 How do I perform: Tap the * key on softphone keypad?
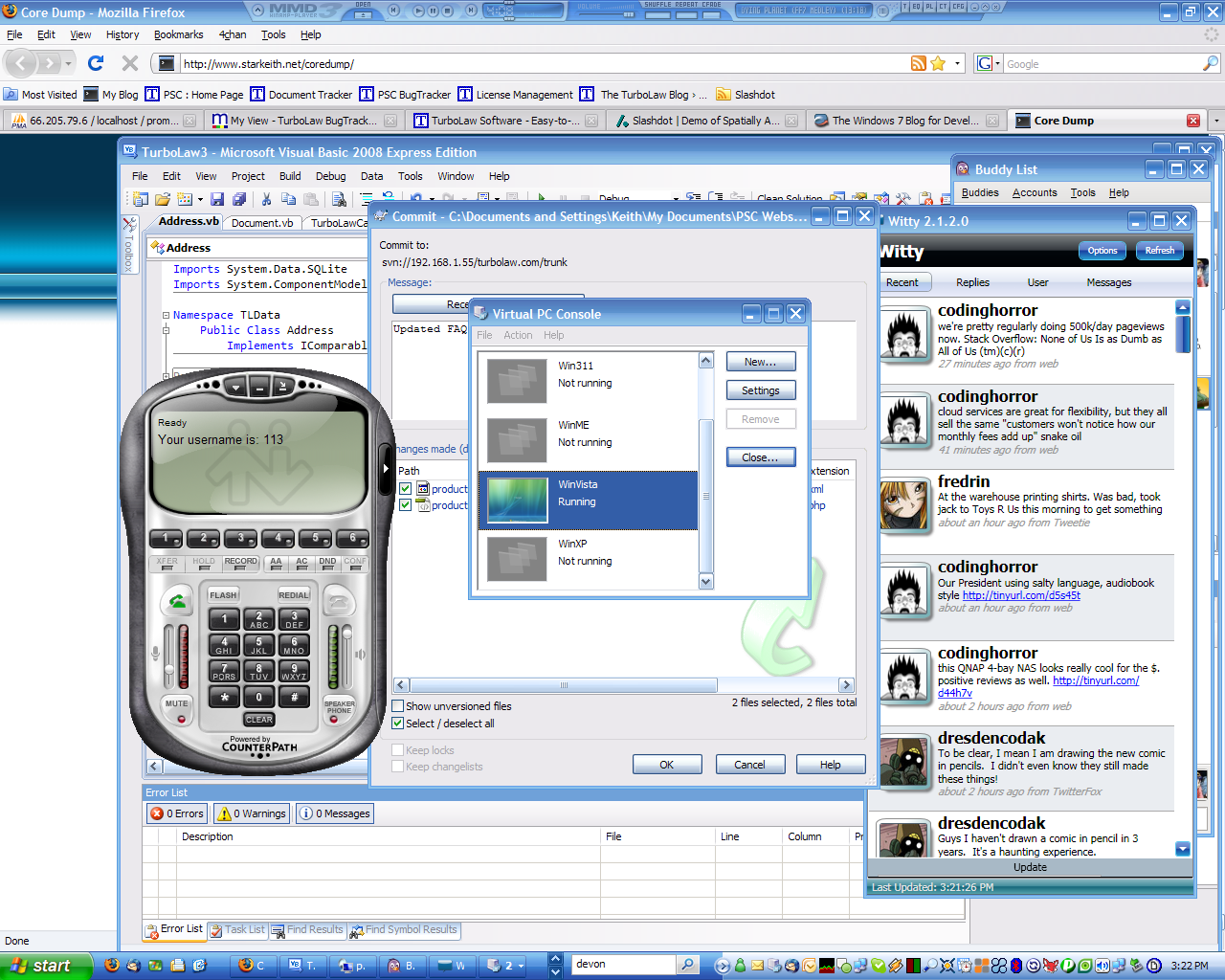click(224, 697)
